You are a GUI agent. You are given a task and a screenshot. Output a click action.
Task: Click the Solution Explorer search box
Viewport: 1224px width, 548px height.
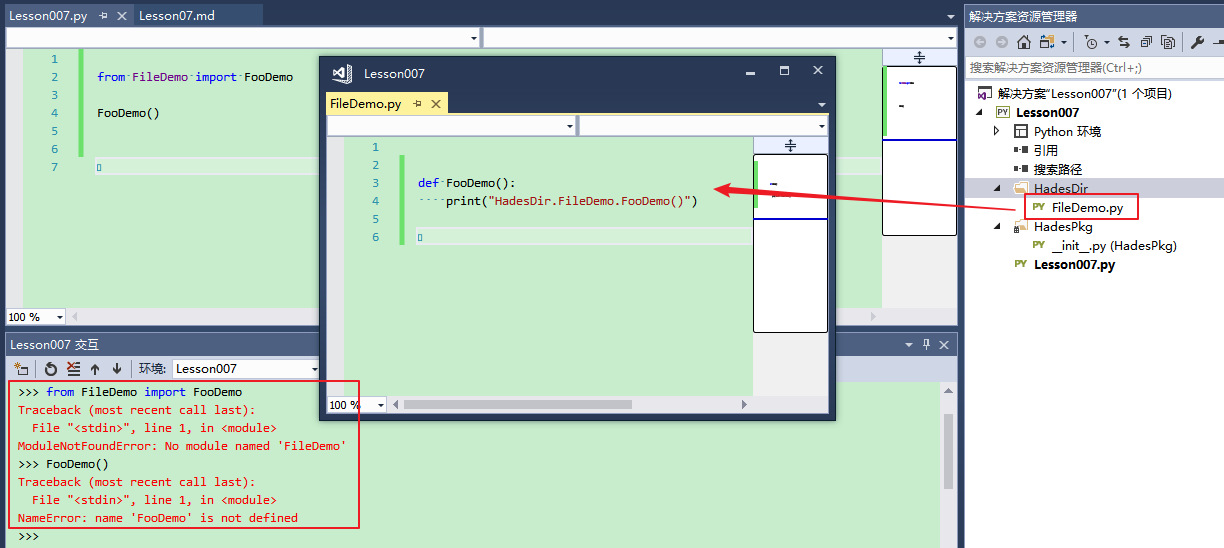click(x=1090, y=67)
